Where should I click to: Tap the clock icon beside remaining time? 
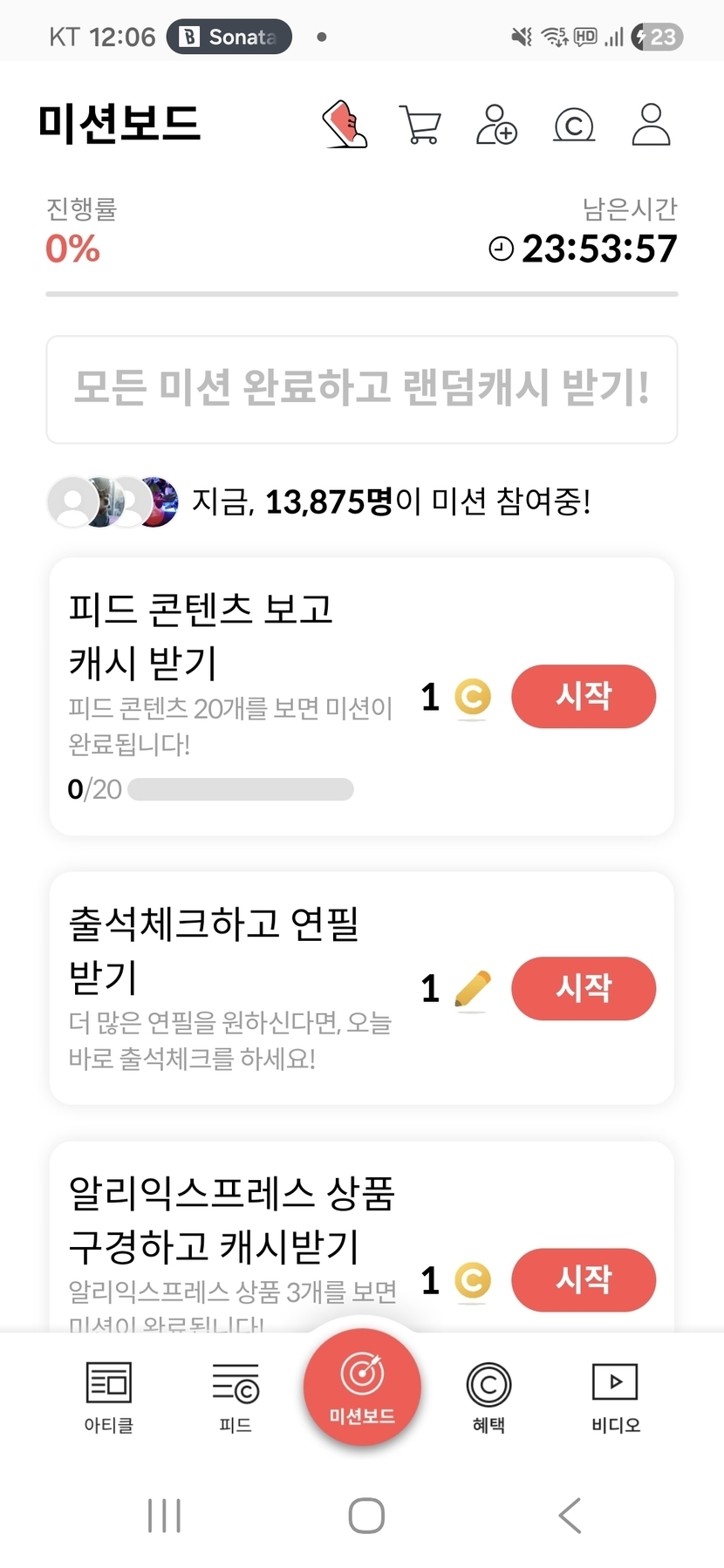click(x=502, y=249)
